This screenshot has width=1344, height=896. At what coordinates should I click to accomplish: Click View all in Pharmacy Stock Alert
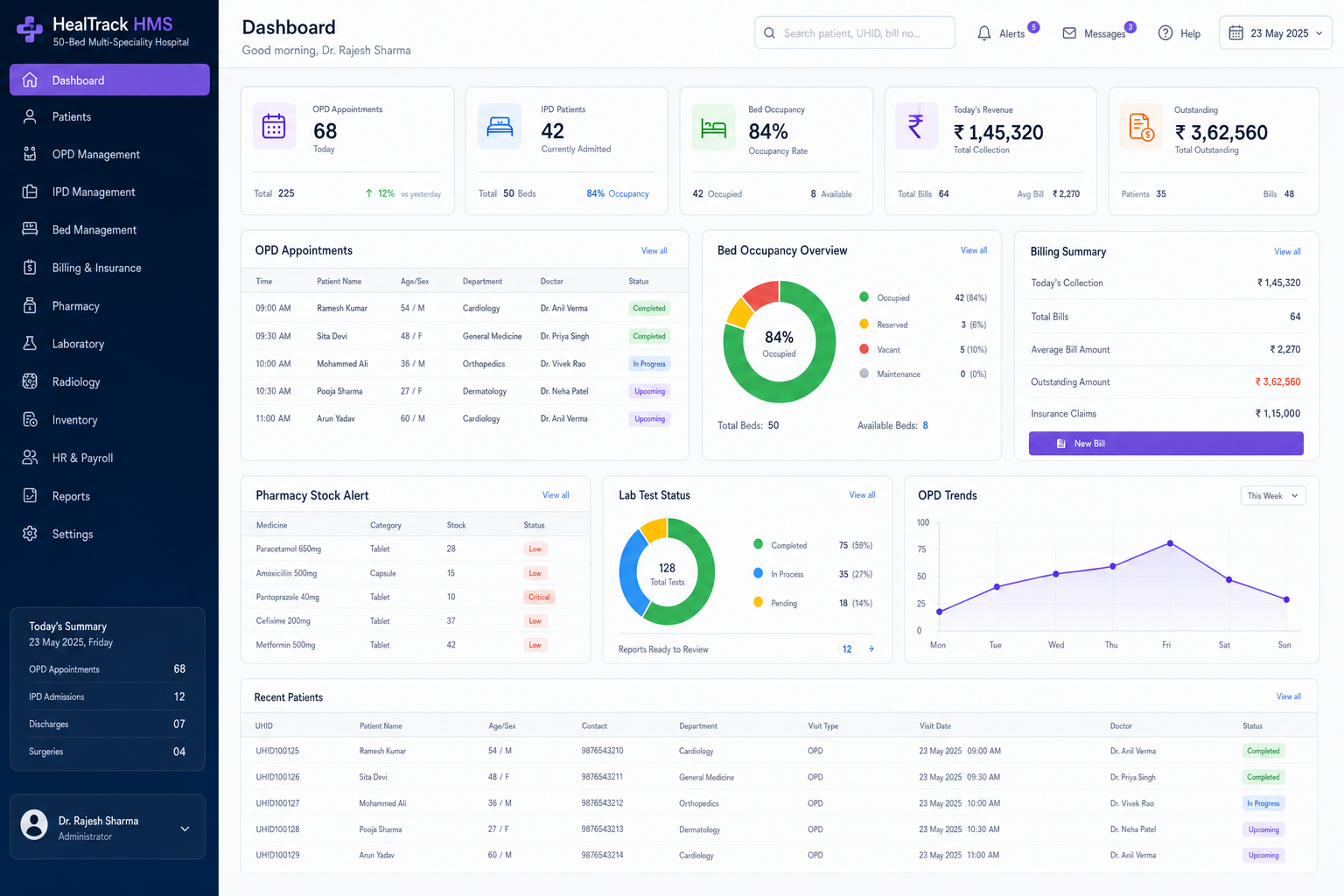click(556, 495)
